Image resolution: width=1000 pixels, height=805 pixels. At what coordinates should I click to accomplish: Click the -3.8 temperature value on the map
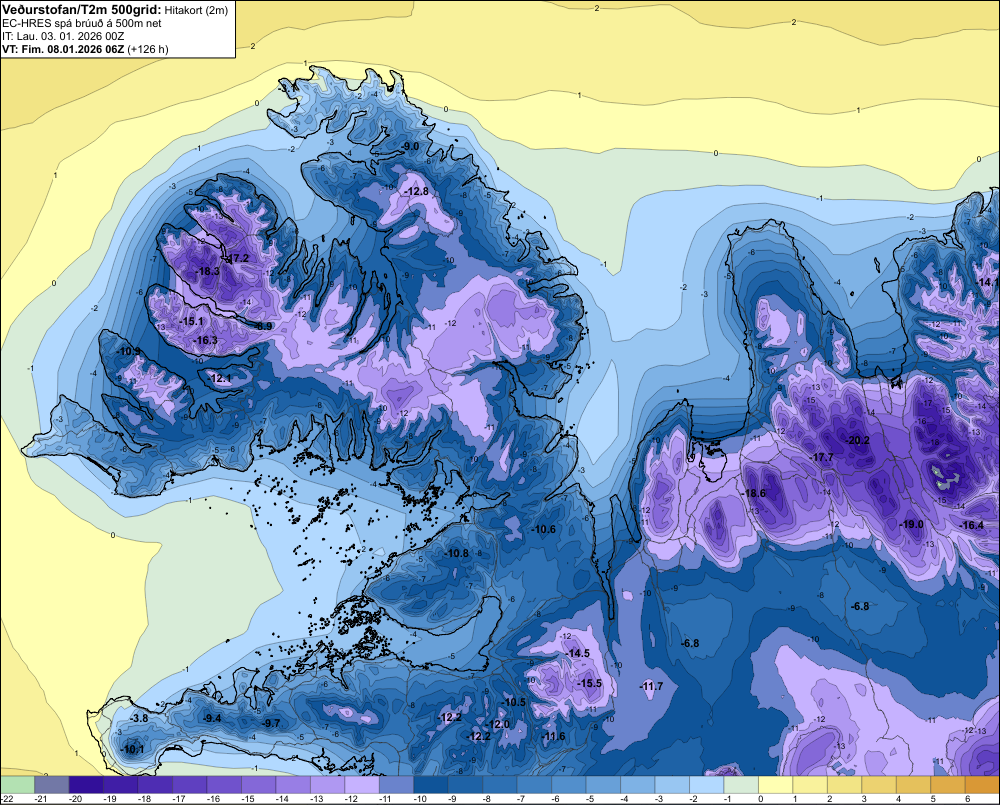pyautogui.click(x=138, y=718)
